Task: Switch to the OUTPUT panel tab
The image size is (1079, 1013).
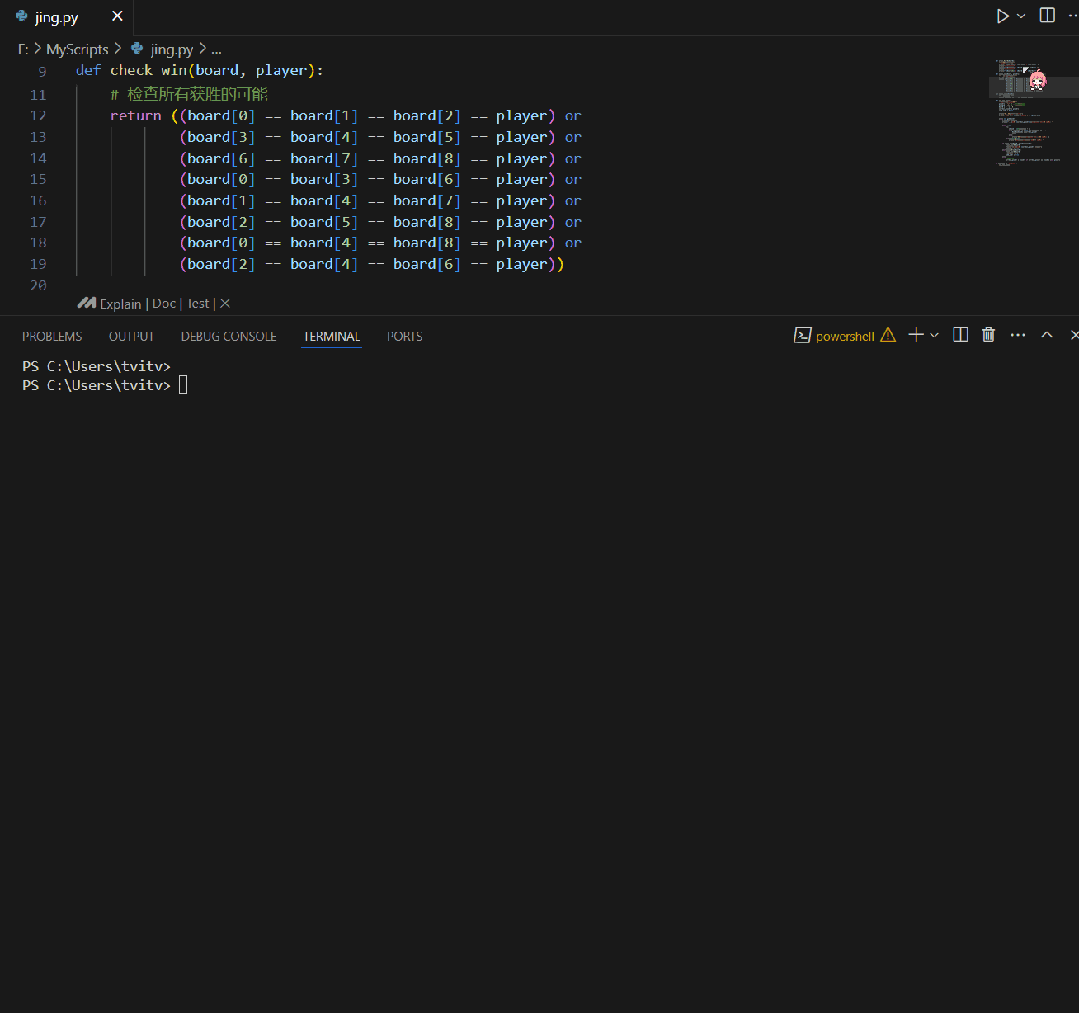Action: point(131,337)
